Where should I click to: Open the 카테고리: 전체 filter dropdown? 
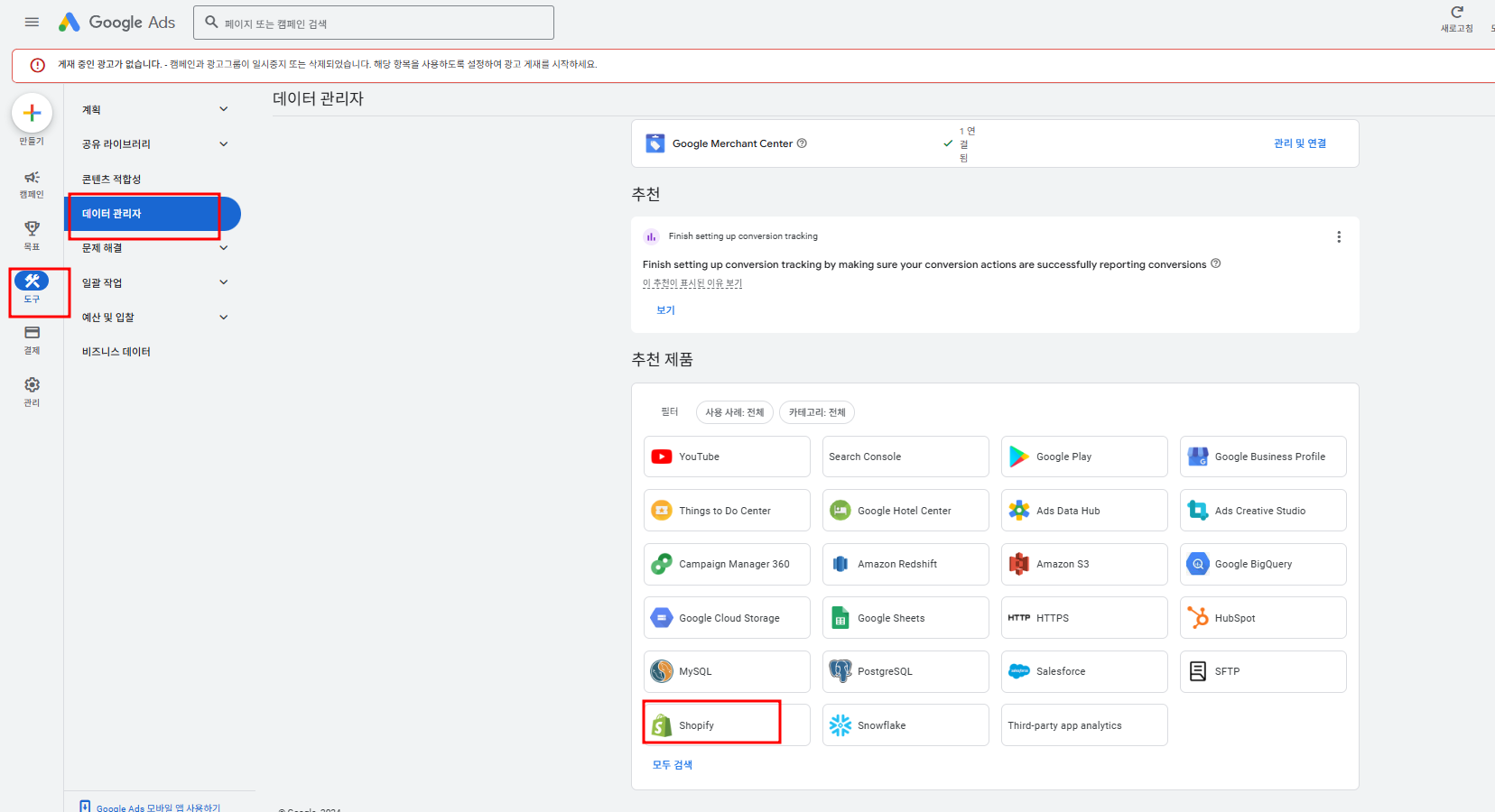click(817, 412)
